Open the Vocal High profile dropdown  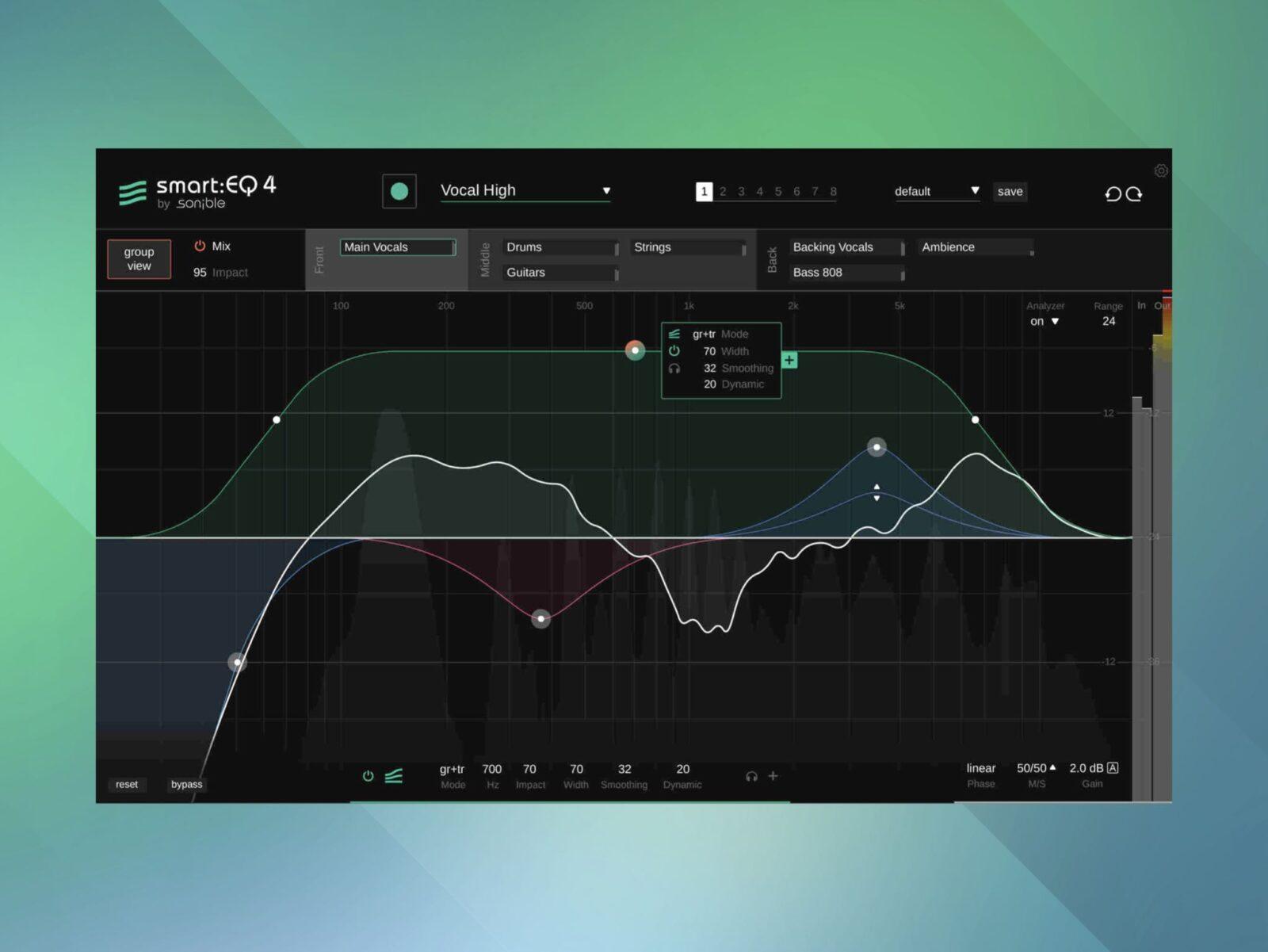coord(606,190)
